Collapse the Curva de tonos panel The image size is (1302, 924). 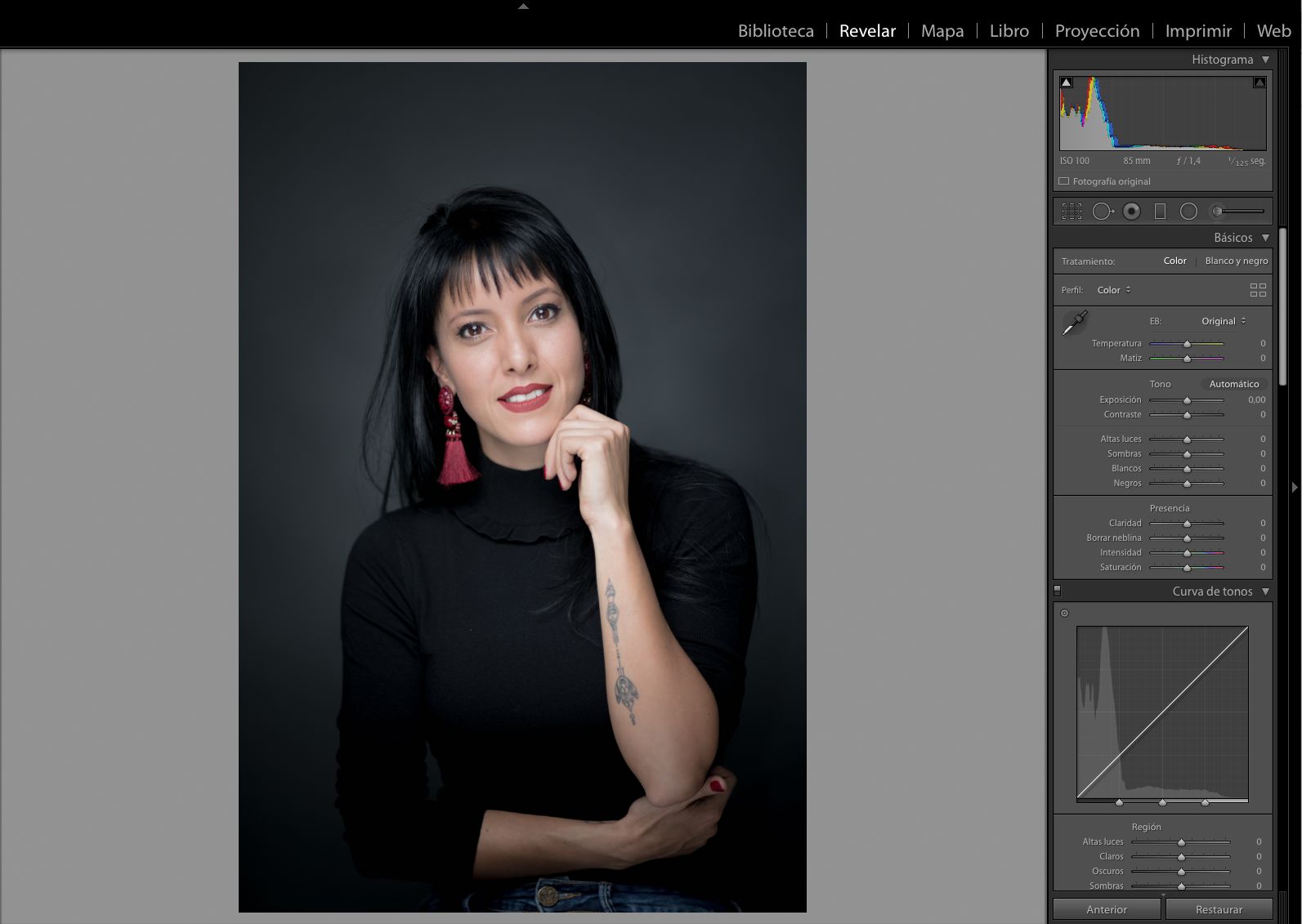[1265, 591]
